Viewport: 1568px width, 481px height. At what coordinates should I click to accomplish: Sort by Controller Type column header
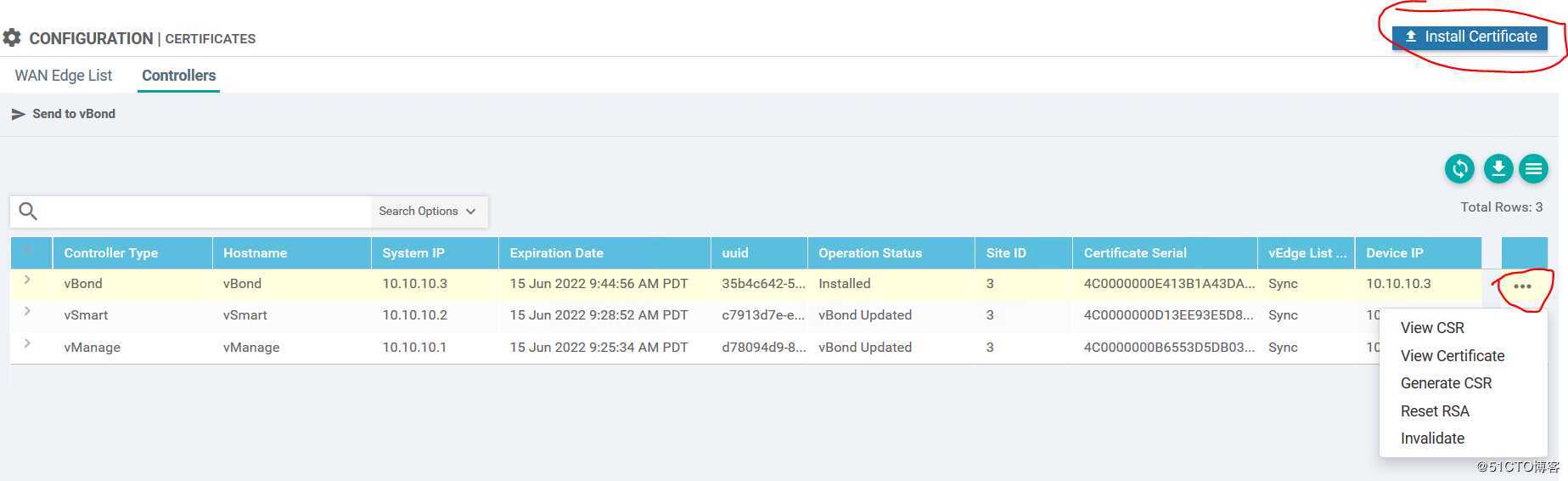pos(132,253)
